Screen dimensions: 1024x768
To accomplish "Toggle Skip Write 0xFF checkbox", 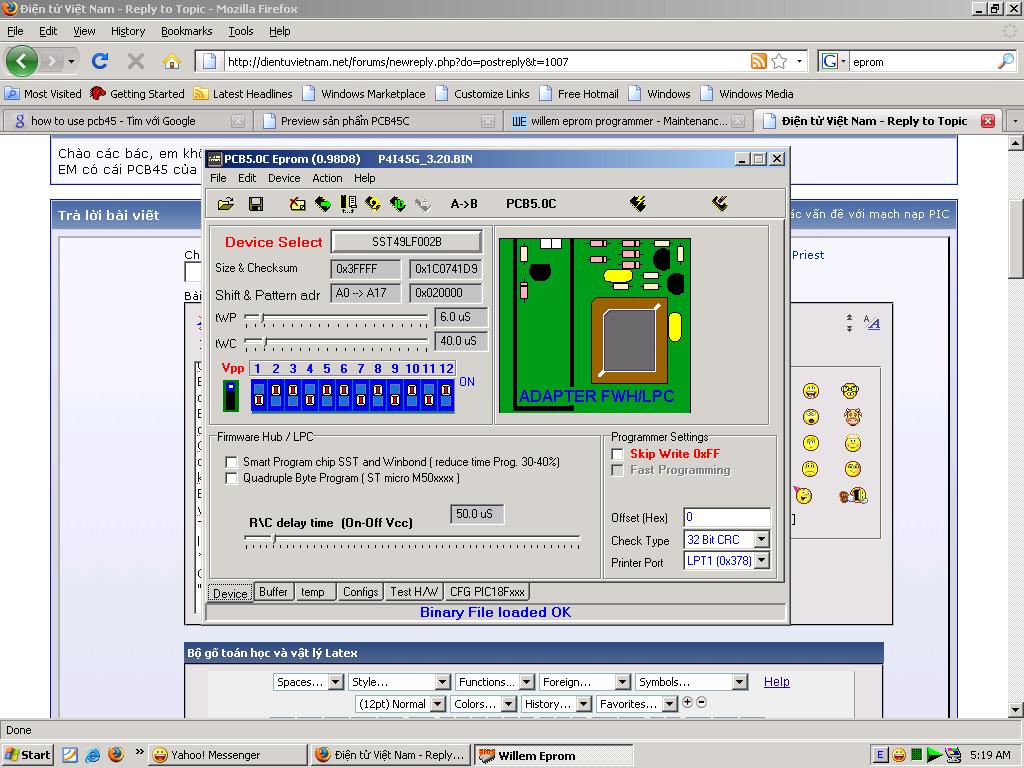I will click(x=618, y=454).
